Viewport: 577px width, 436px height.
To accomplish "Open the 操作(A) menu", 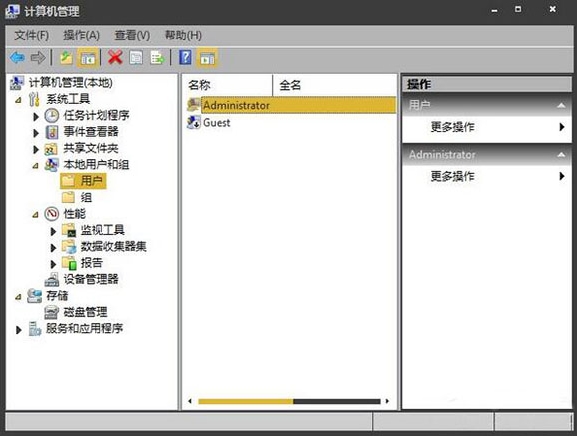I will point(81,35).
